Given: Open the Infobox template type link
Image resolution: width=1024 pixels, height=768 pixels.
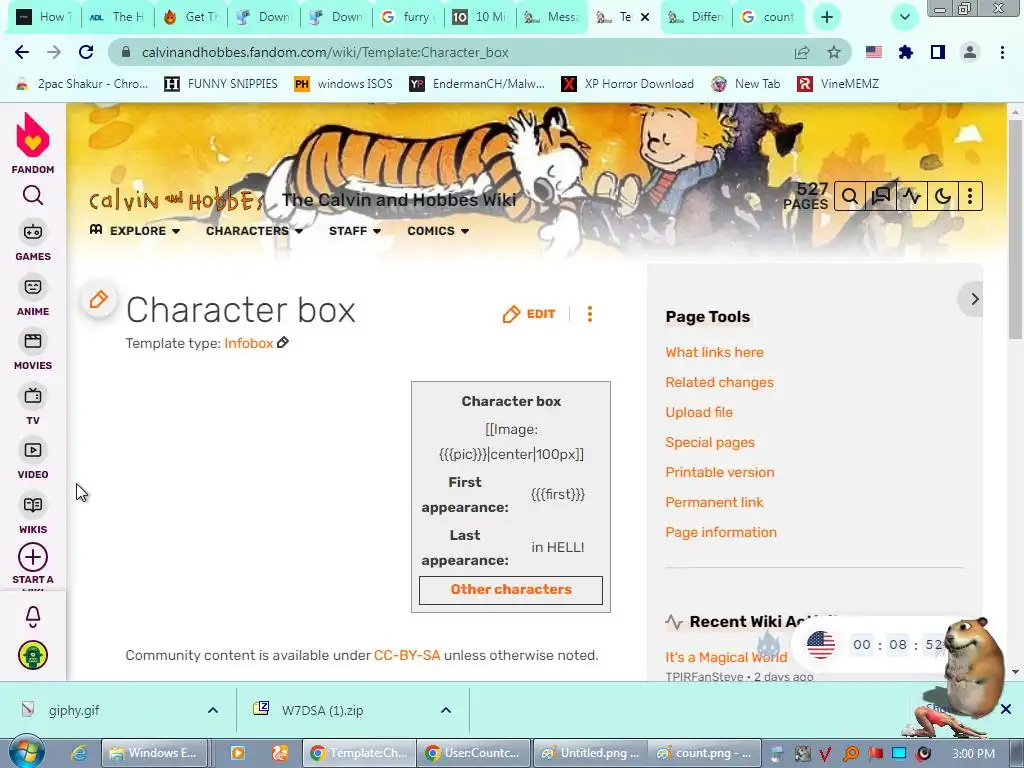Looking at the screenshot, I should (x=248, y=343).
